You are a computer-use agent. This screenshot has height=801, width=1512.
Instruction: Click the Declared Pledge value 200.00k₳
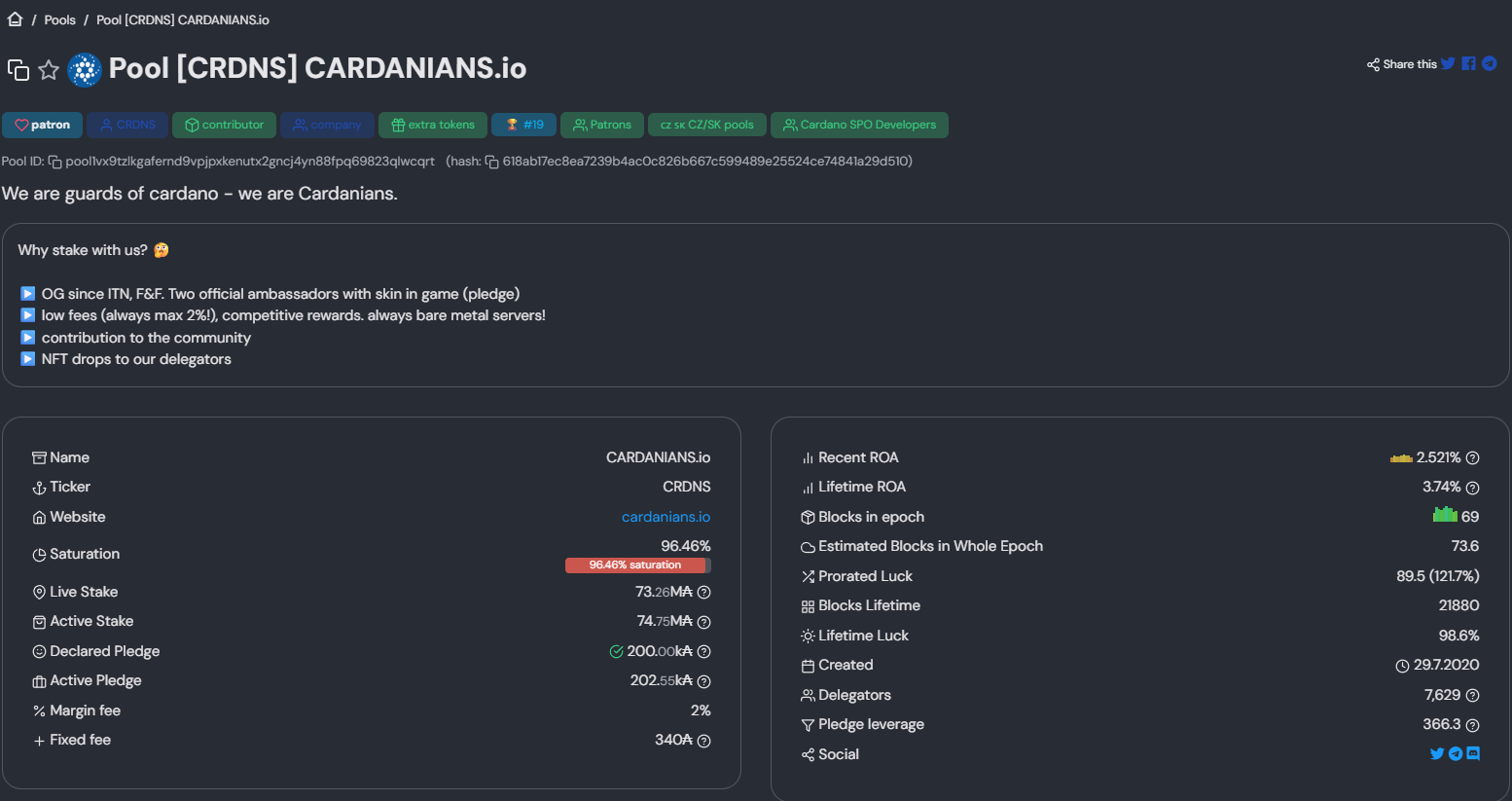point(660,651)
